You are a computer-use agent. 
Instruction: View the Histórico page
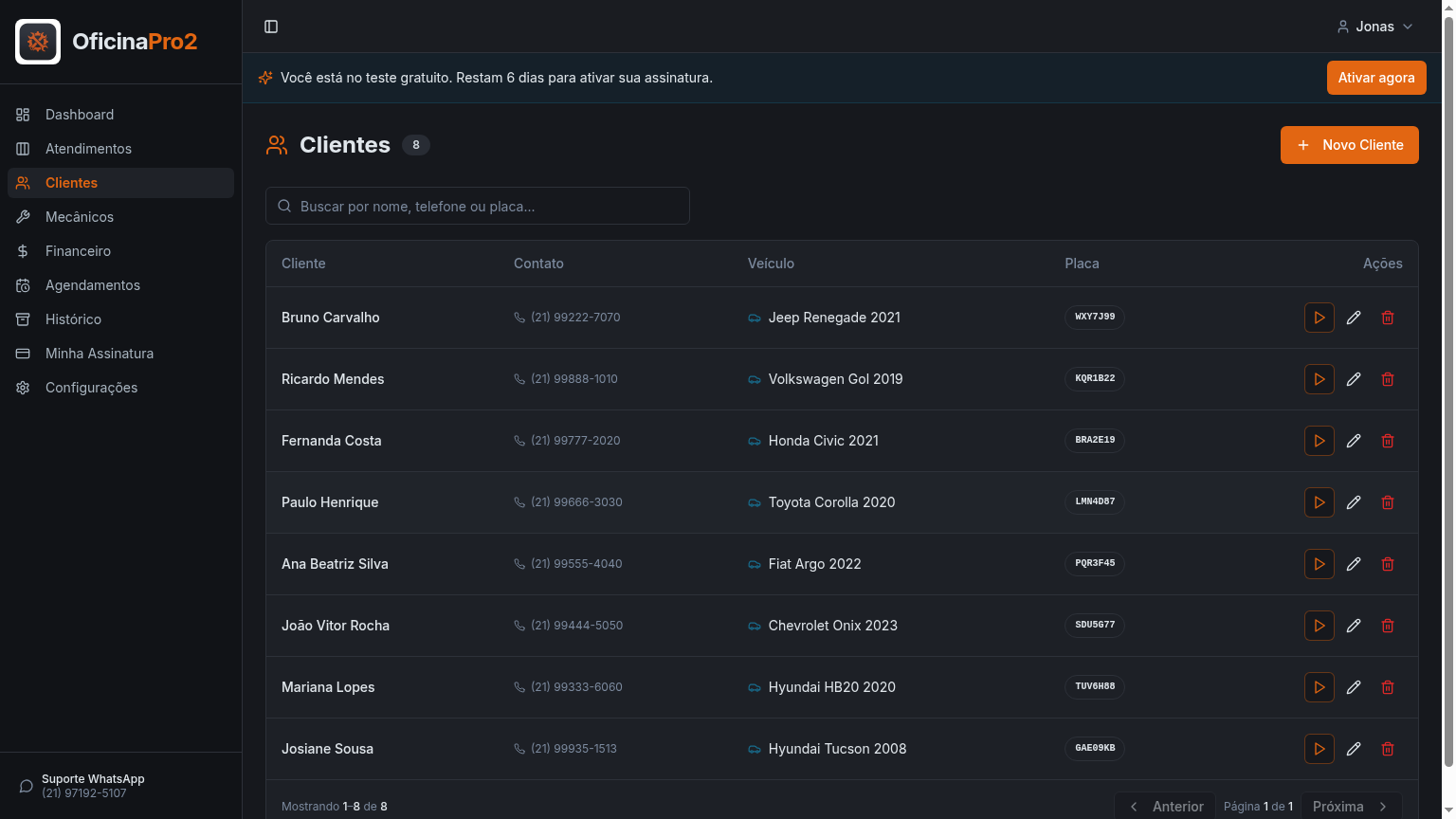click(x=120, y=319)
